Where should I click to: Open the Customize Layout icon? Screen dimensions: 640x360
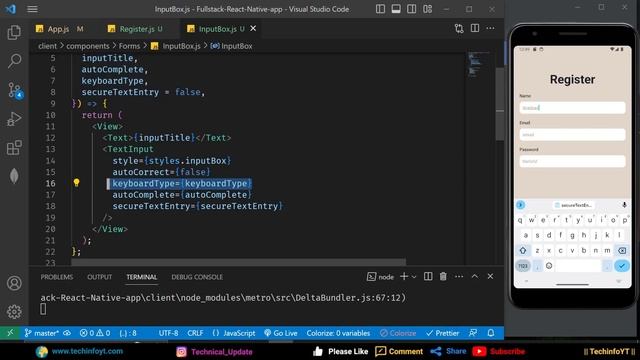(427, 9)
